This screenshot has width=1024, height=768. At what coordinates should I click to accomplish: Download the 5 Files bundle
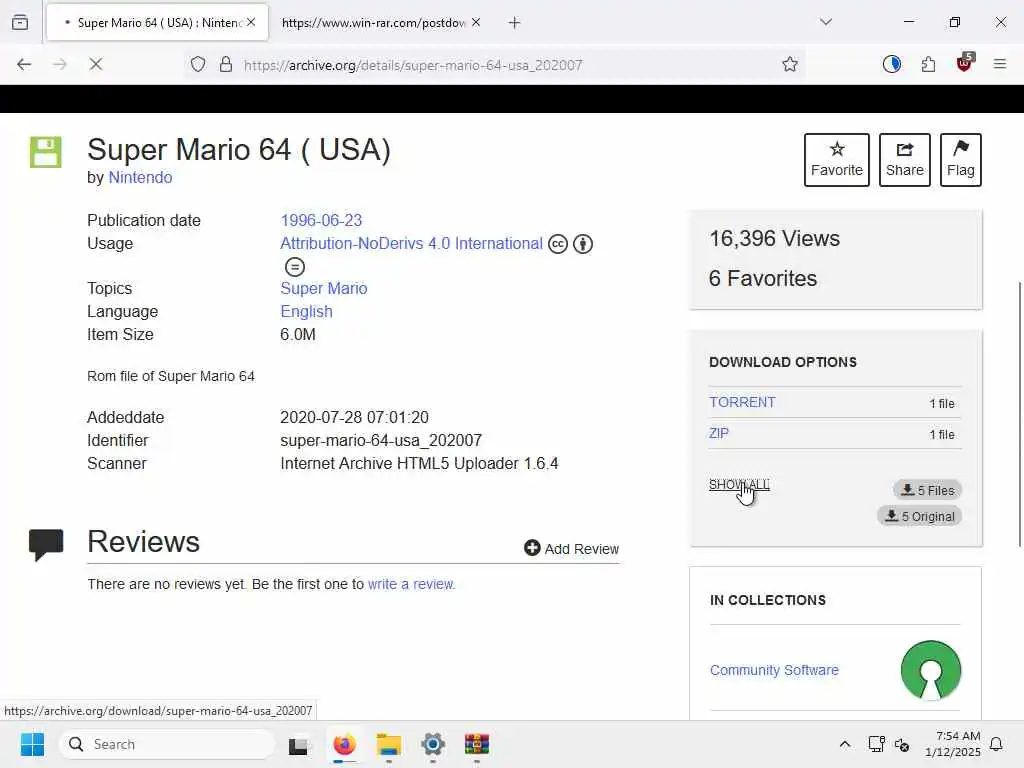tap(927, 490)
